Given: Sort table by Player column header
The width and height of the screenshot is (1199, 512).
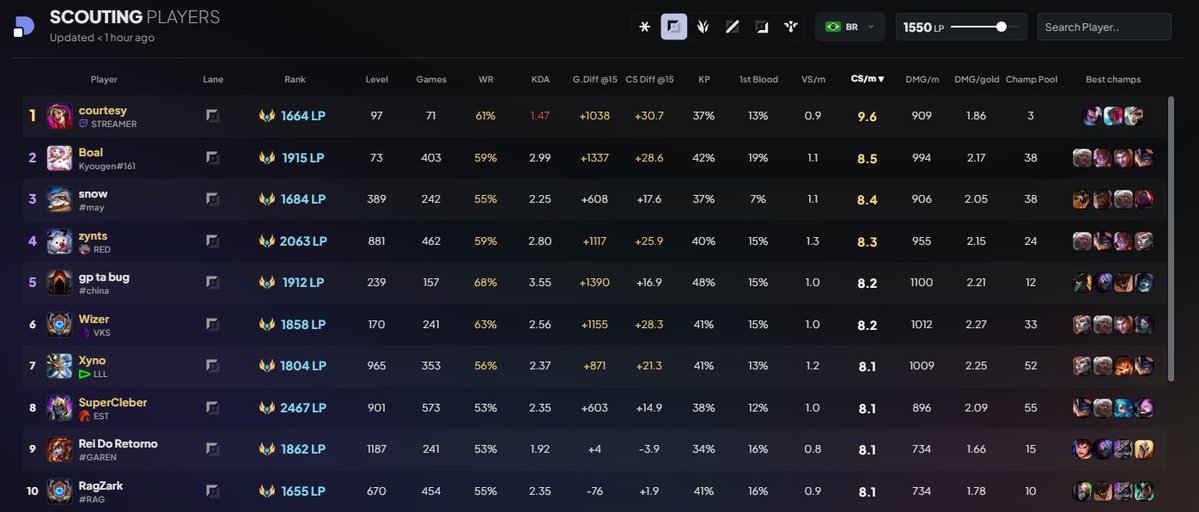Looking at the screenshot, I should click(x=104, y=79).
